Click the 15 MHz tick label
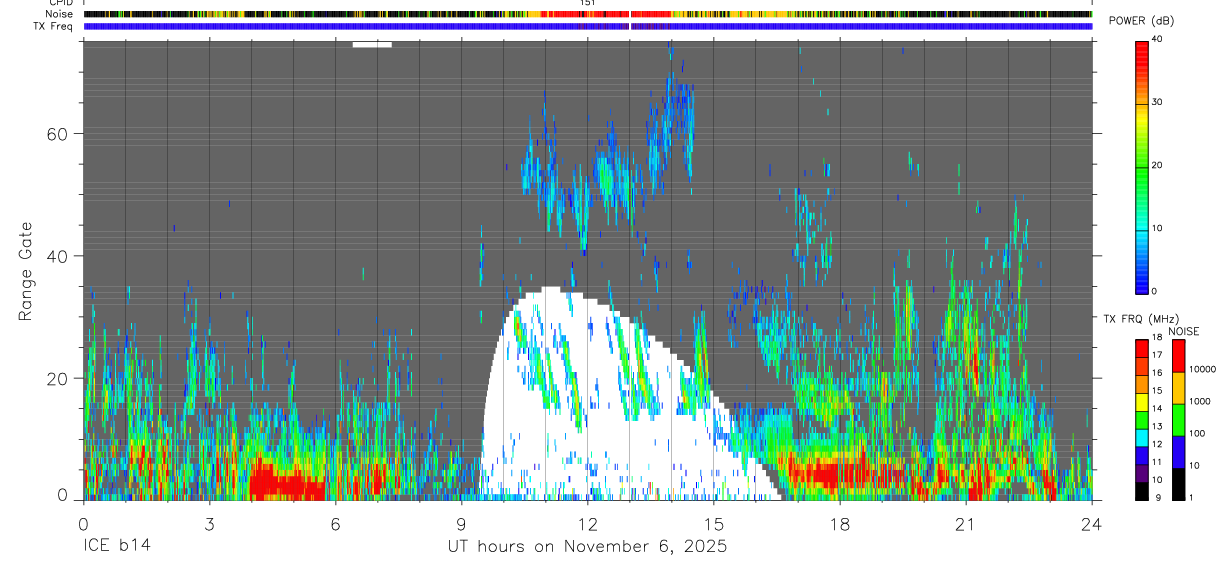This screenshot has height=567, width=1228. 1156,391
